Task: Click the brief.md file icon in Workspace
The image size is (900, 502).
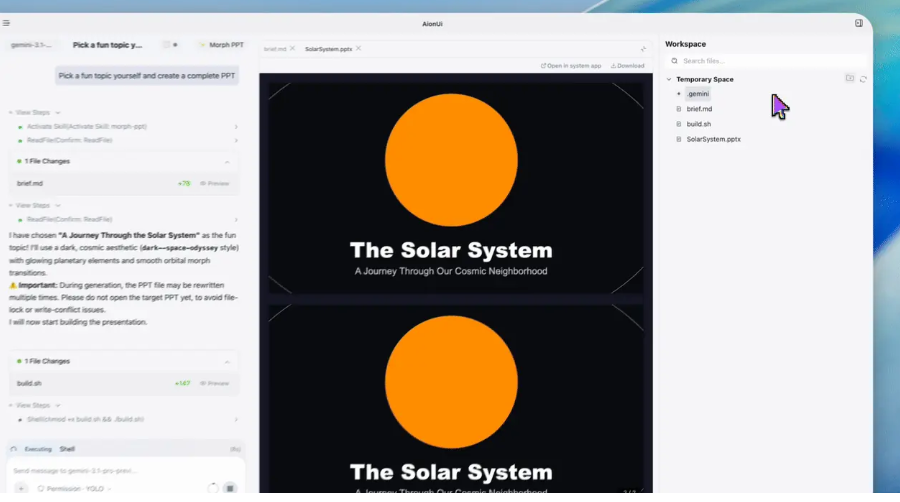Action: coord(678,109)
